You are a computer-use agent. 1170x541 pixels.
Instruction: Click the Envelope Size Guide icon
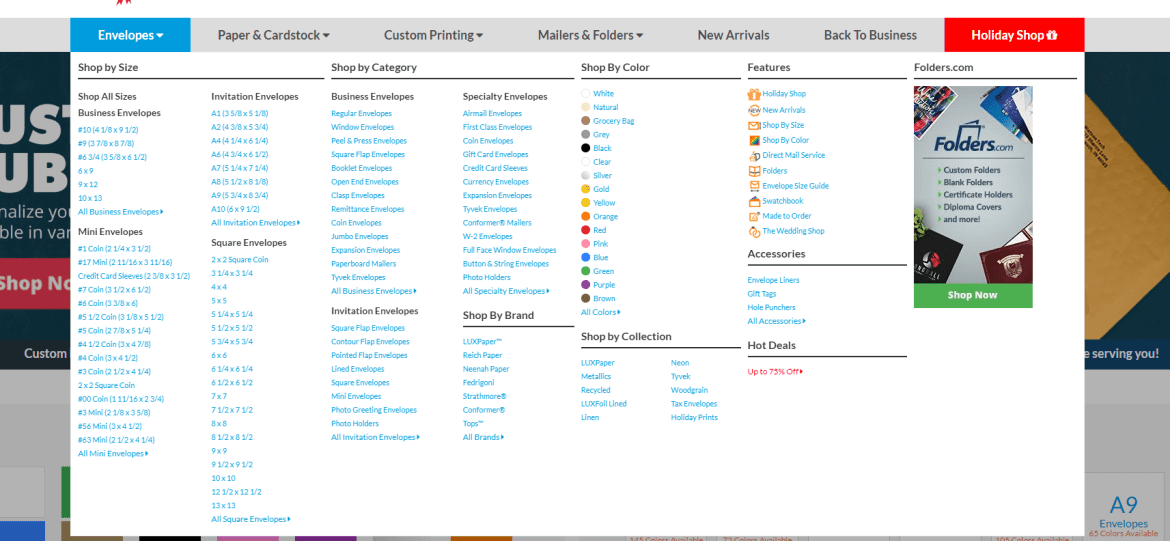(754, 186)
